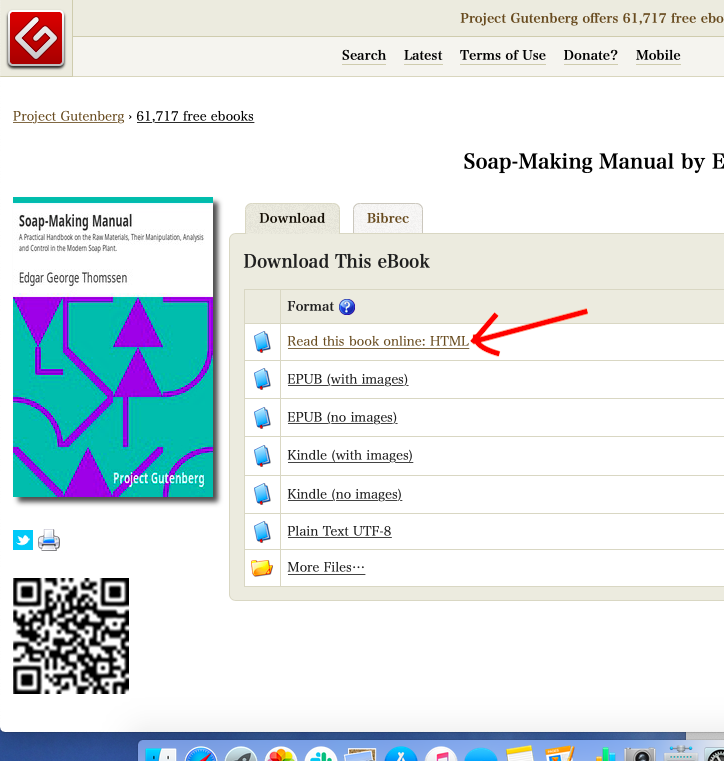The image size is (724, 761).
Task: Download EPUB (with images)
Action: 347,379
